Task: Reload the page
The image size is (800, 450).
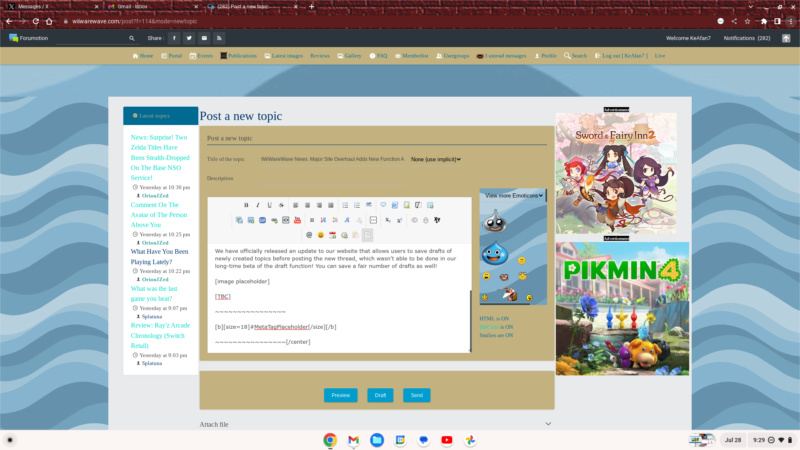Action: (x=36, y=21)
